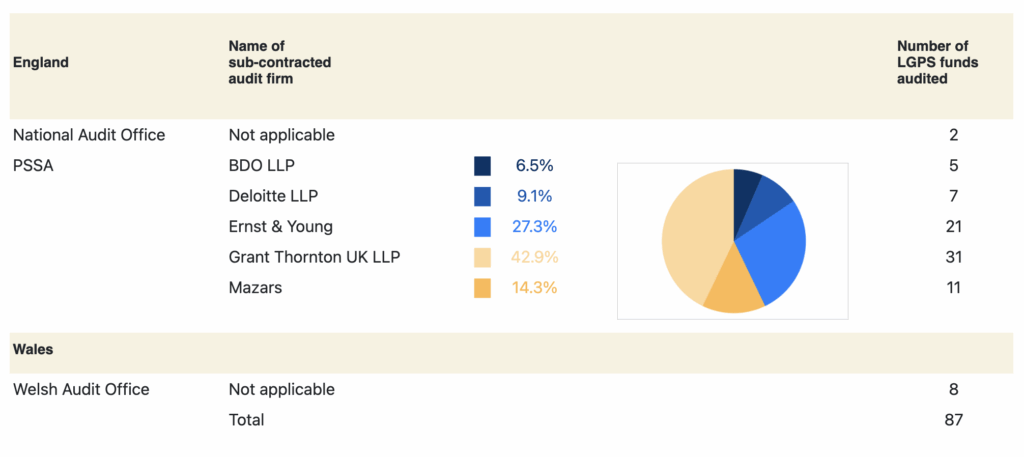
Task: Click the orange 14.3% legend swatch
Action: point(483,288)
